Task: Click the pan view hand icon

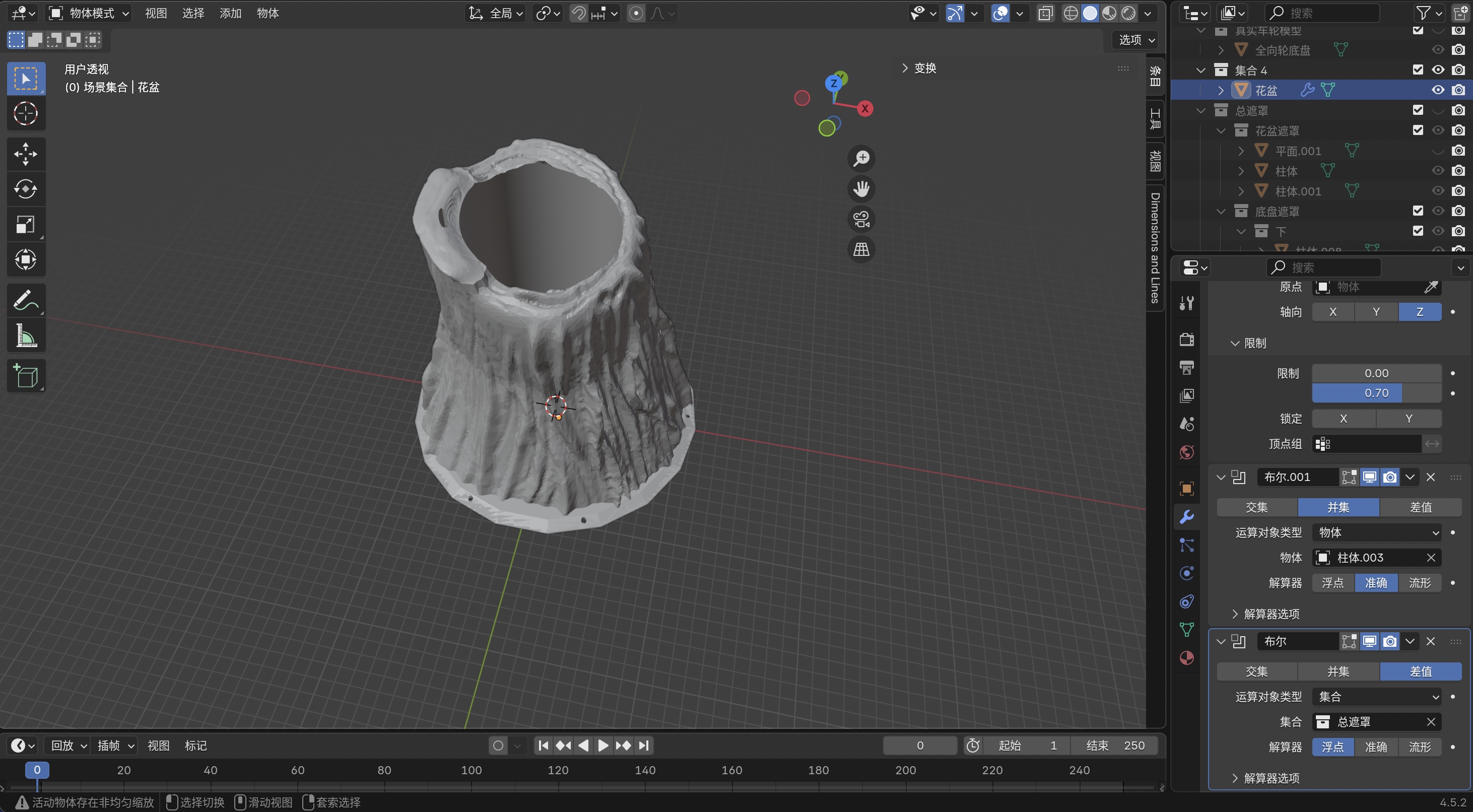Action: (x=861, y=189)
